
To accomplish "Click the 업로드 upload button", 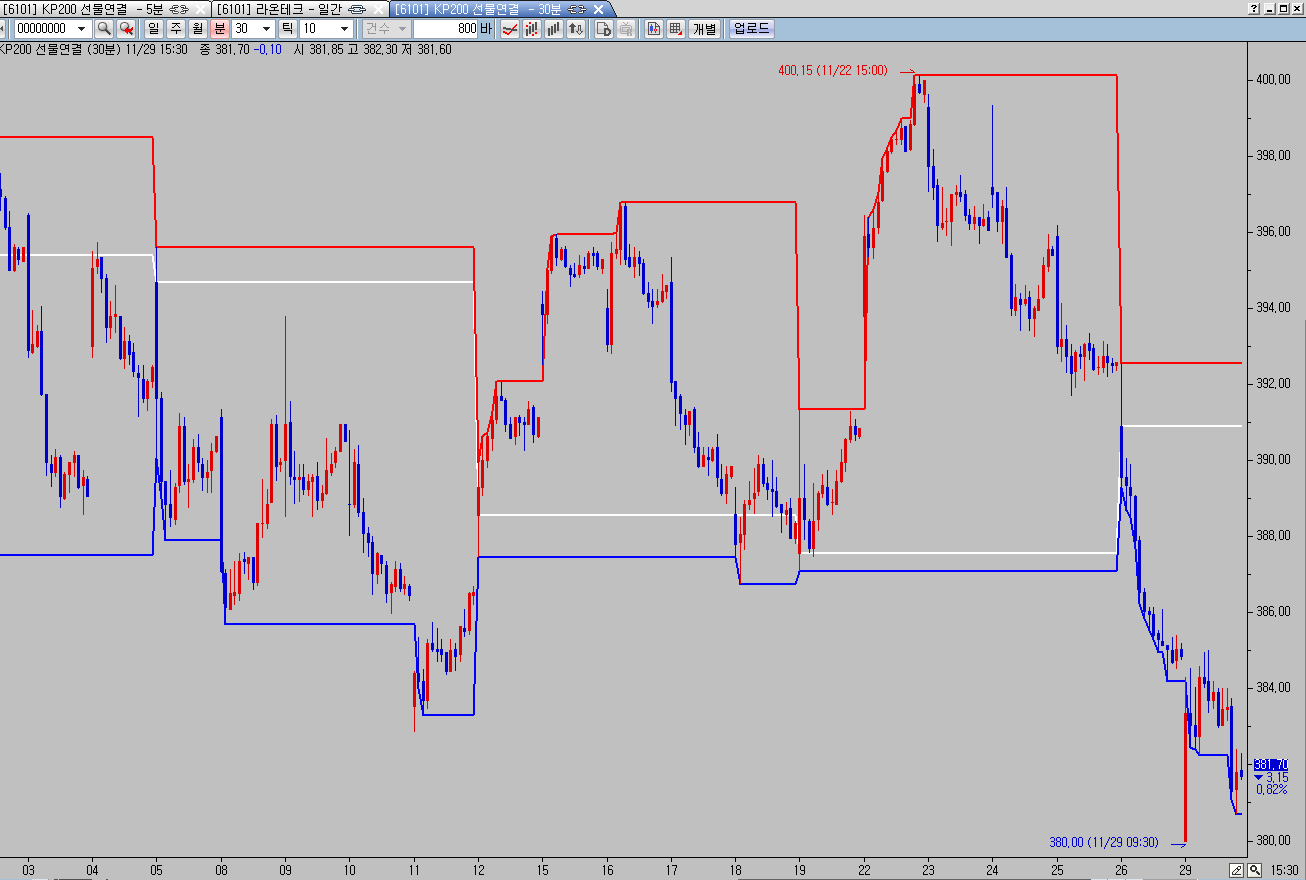I will click(752, 29).
